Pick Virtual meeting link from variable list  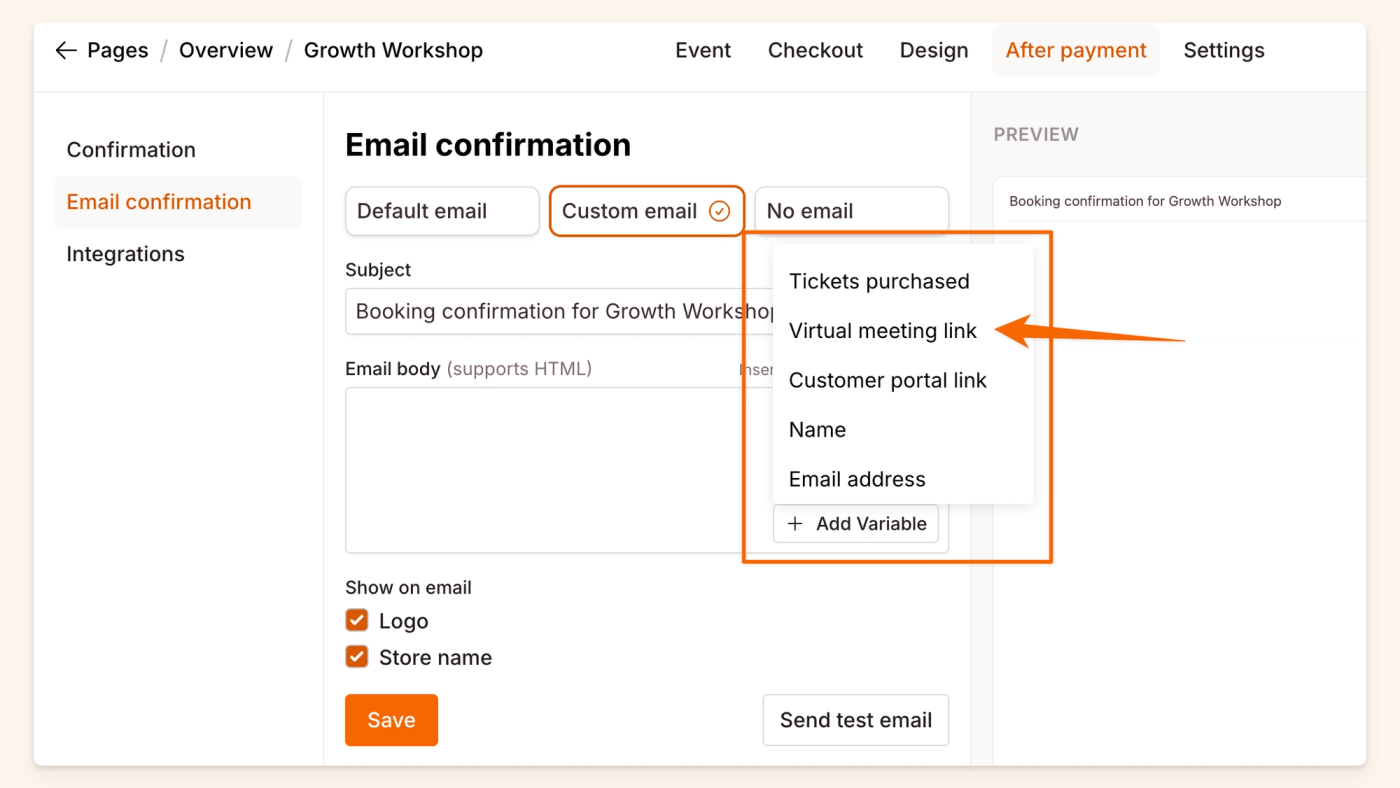coord(882,331)
